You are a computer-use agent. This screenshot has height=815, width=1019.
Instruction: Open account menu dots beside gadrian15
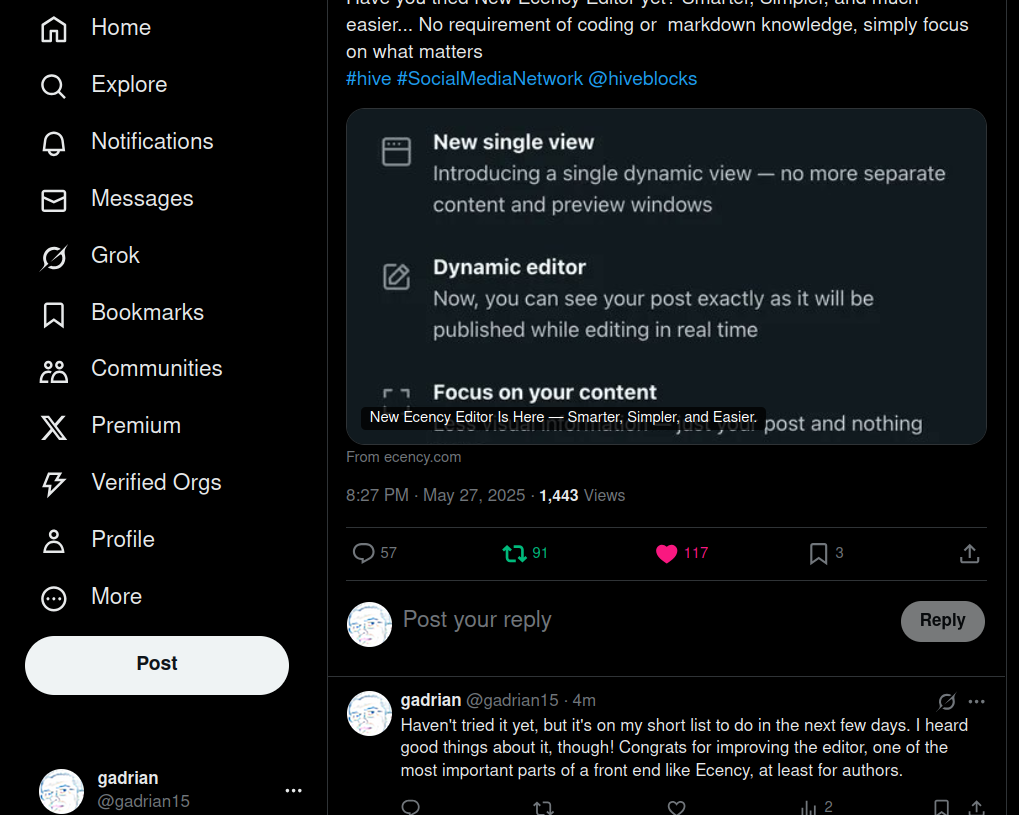(294, 790)
